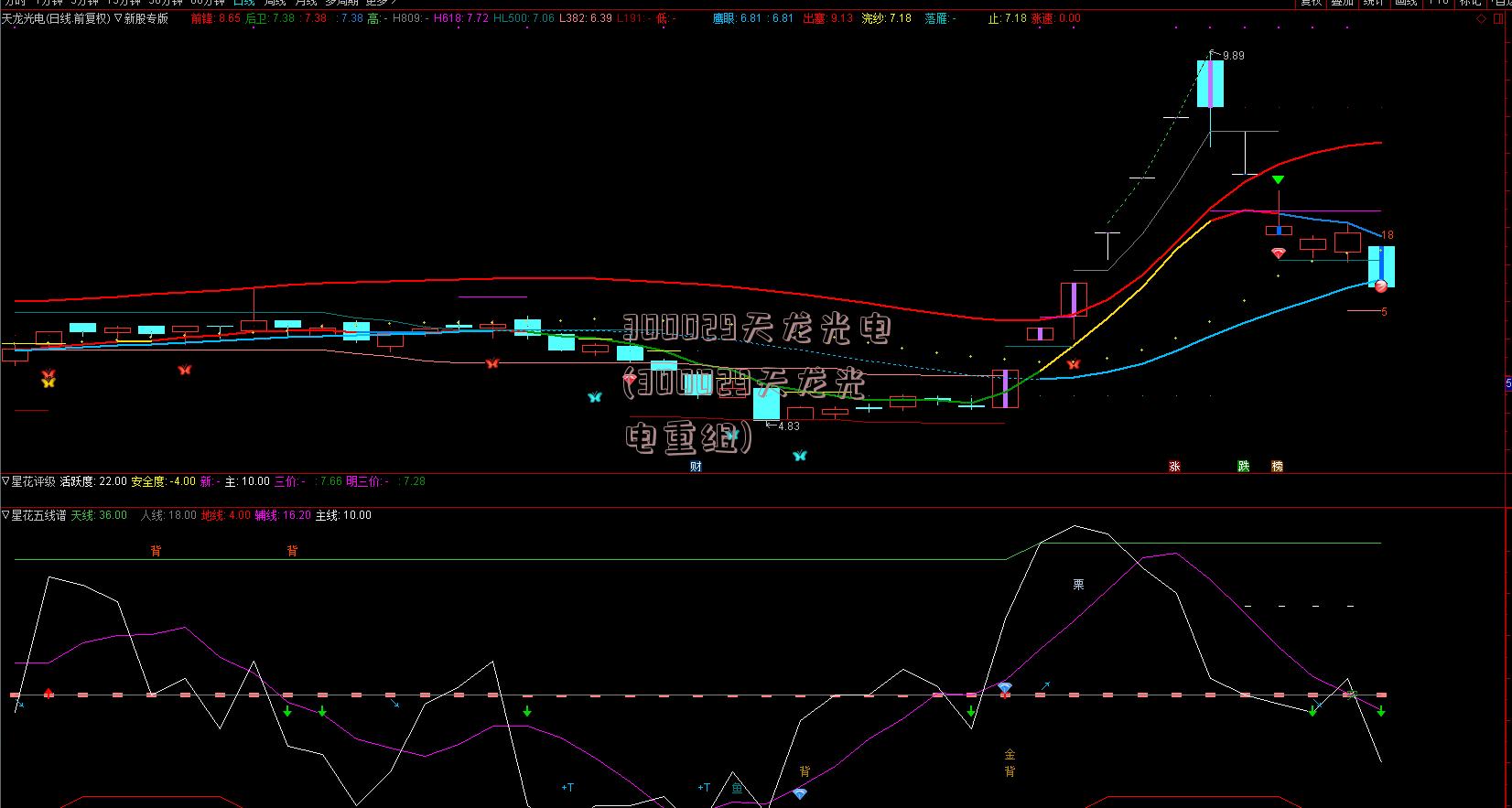Screen dimensions: 1512x808
Task: Click the 辅线: 16.20 value
Action: 283,515
